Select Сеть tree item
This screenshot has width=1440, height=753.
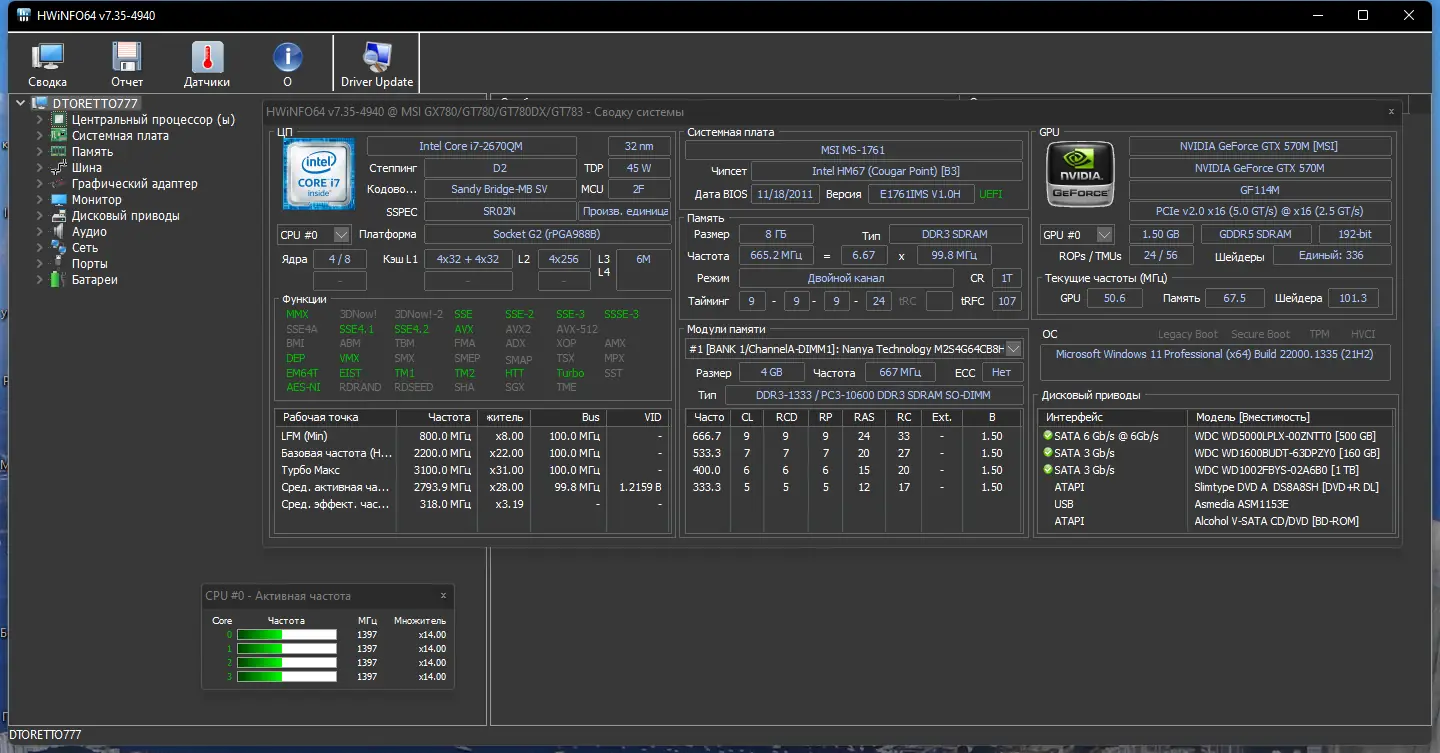pyautogui.click(x=85, y=247)
